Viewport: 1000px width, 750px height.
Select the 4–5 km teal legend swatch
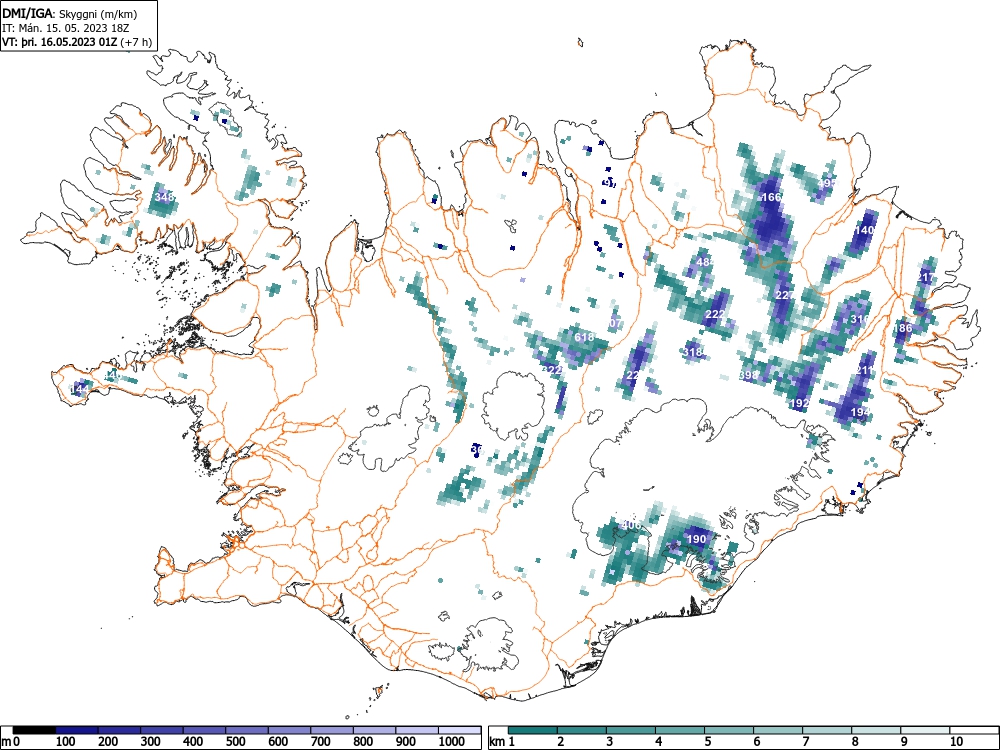[x=680, y=730]
